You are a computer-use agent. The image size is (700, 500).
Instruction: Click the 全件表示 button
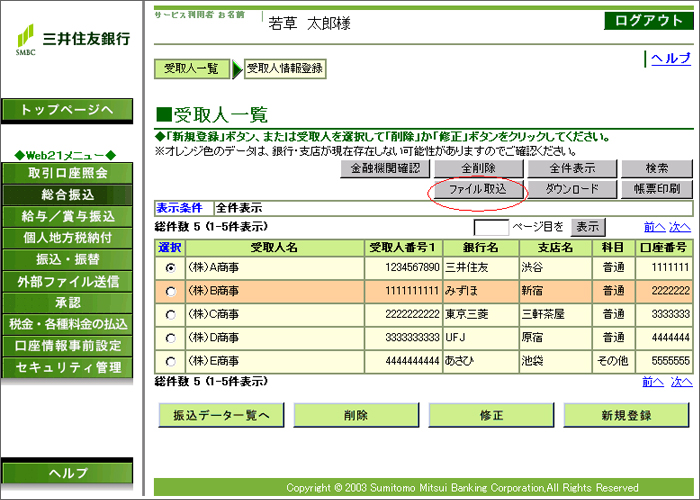[x=572, y=169]
